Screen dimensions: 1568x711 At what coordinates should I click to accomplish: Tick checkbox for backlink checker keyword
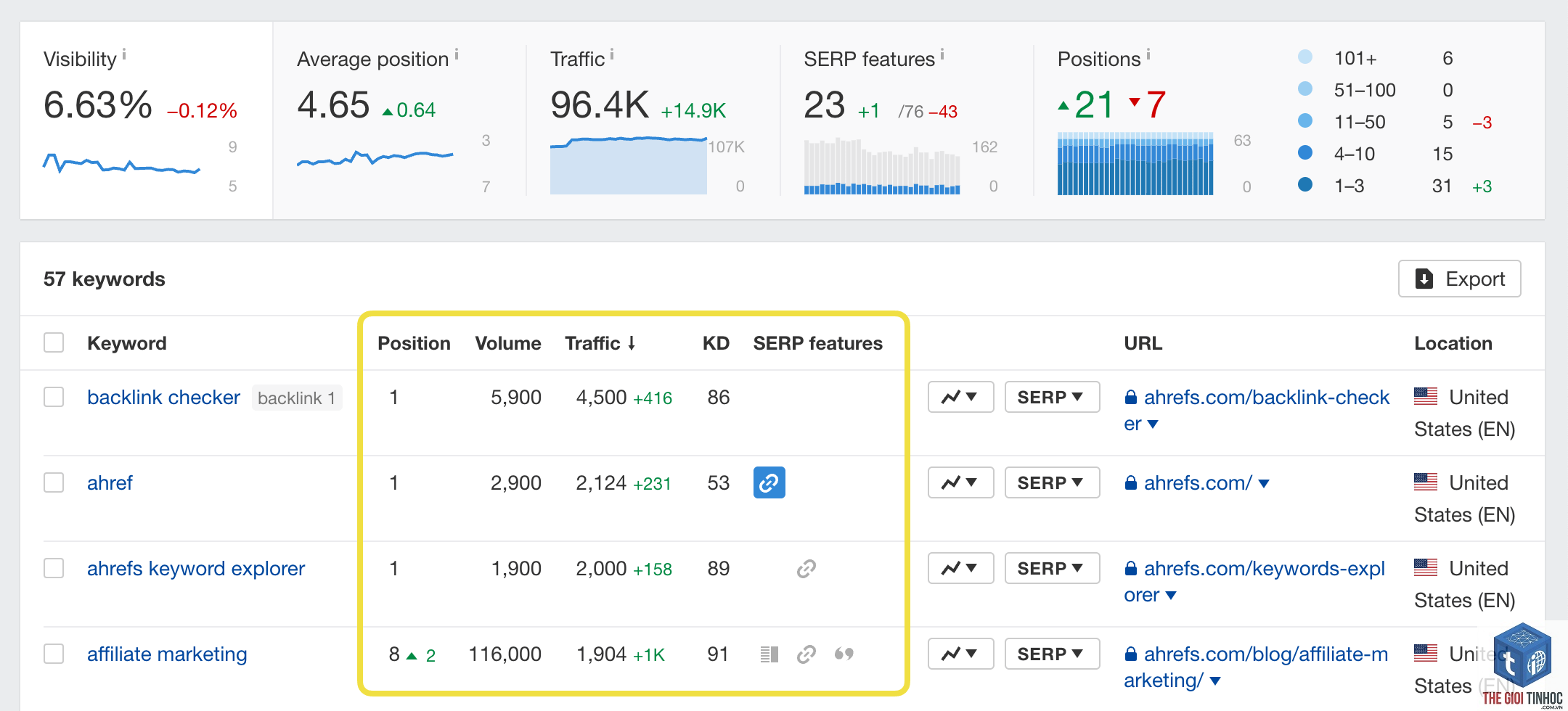54,397
